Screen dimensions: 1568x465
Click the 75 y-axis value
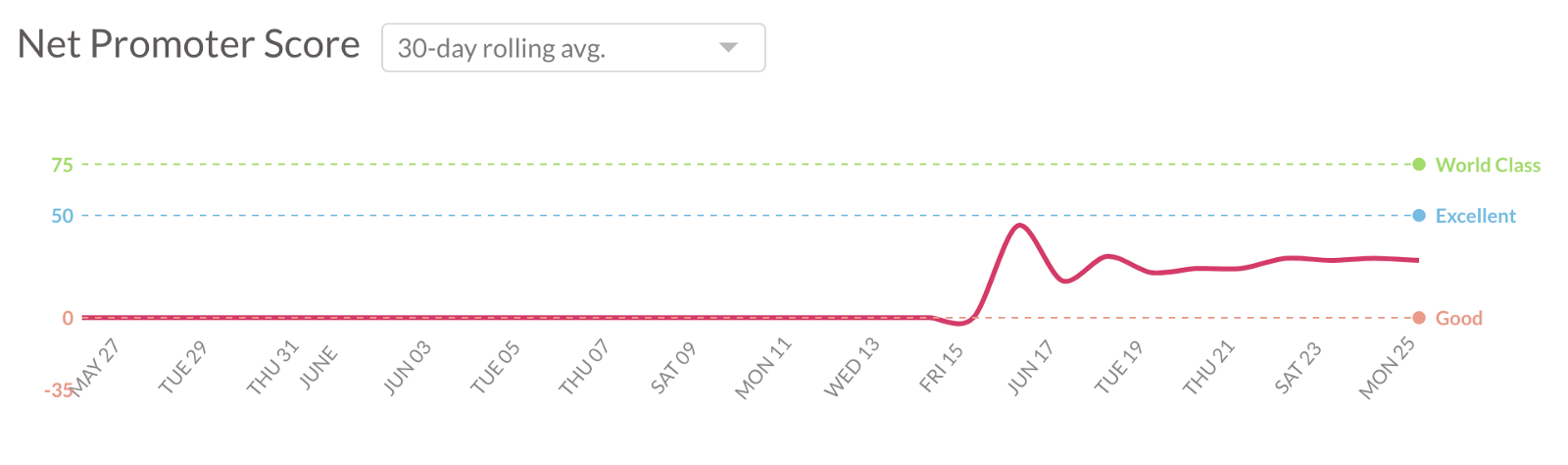[x=62, y=165]
